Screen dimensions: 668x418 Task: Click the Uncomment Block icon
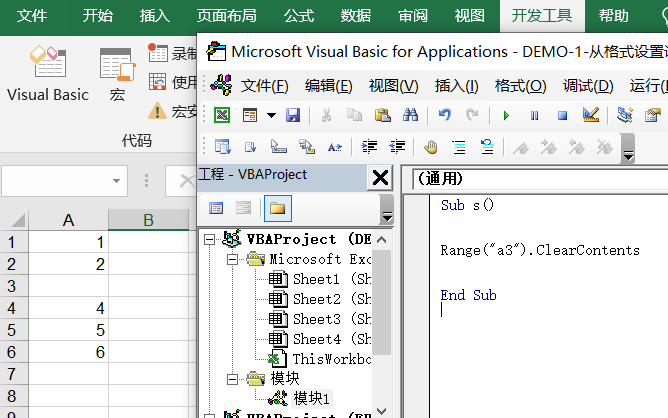pos(487,147)
